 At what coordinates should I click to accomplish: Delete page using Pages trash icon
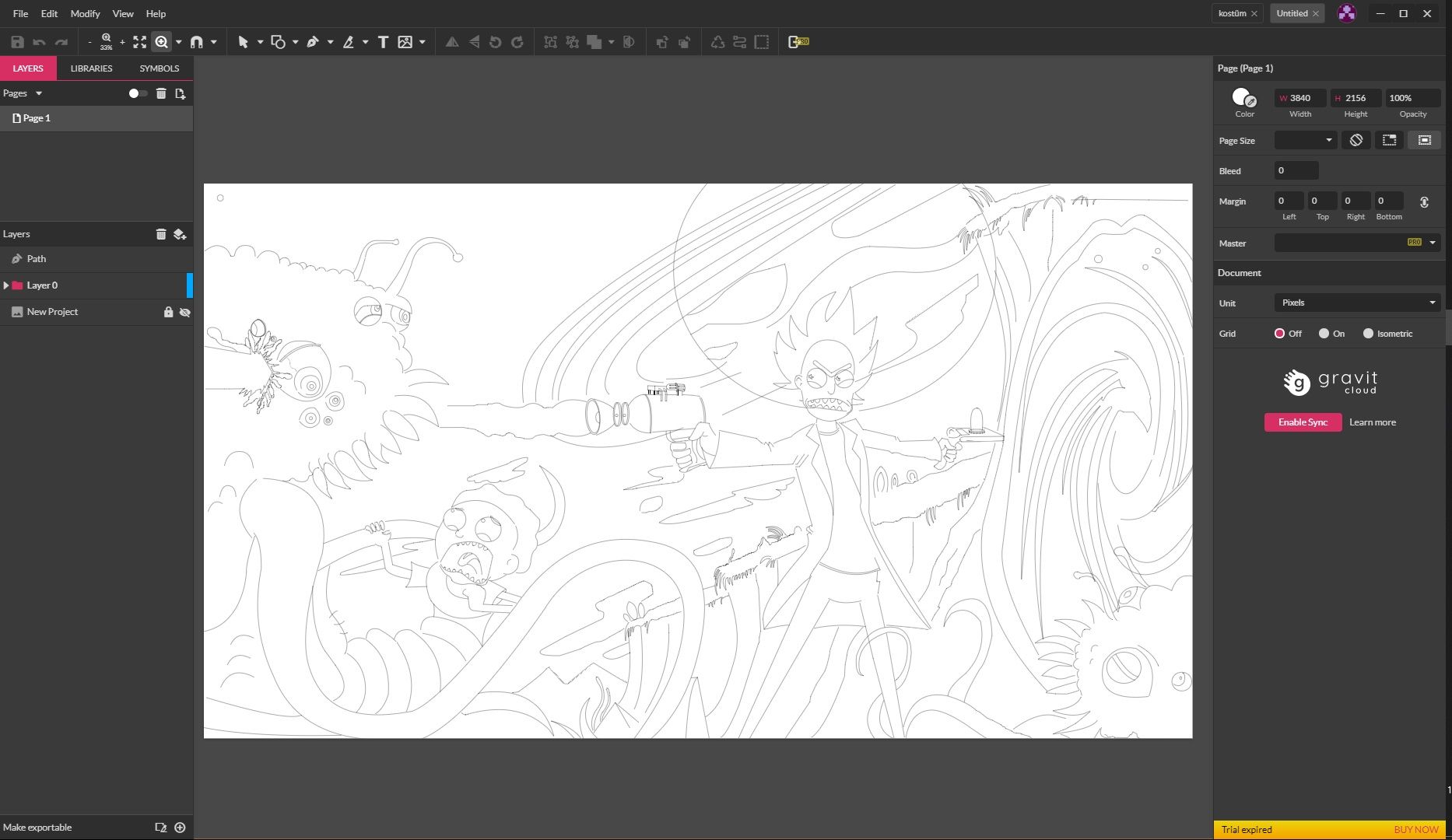tap(161, 93)
